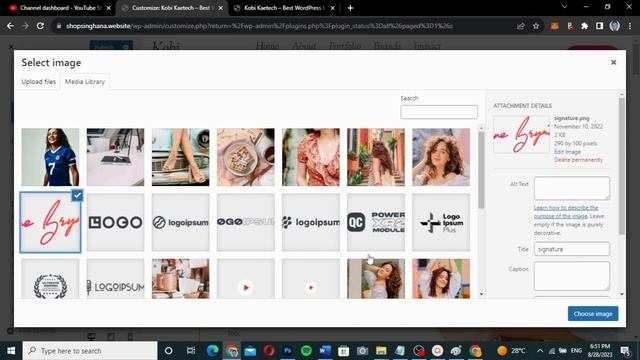Click the Caption text area
Image resolution: width=640 pixels, height=360 pixels.
[571, 276]
